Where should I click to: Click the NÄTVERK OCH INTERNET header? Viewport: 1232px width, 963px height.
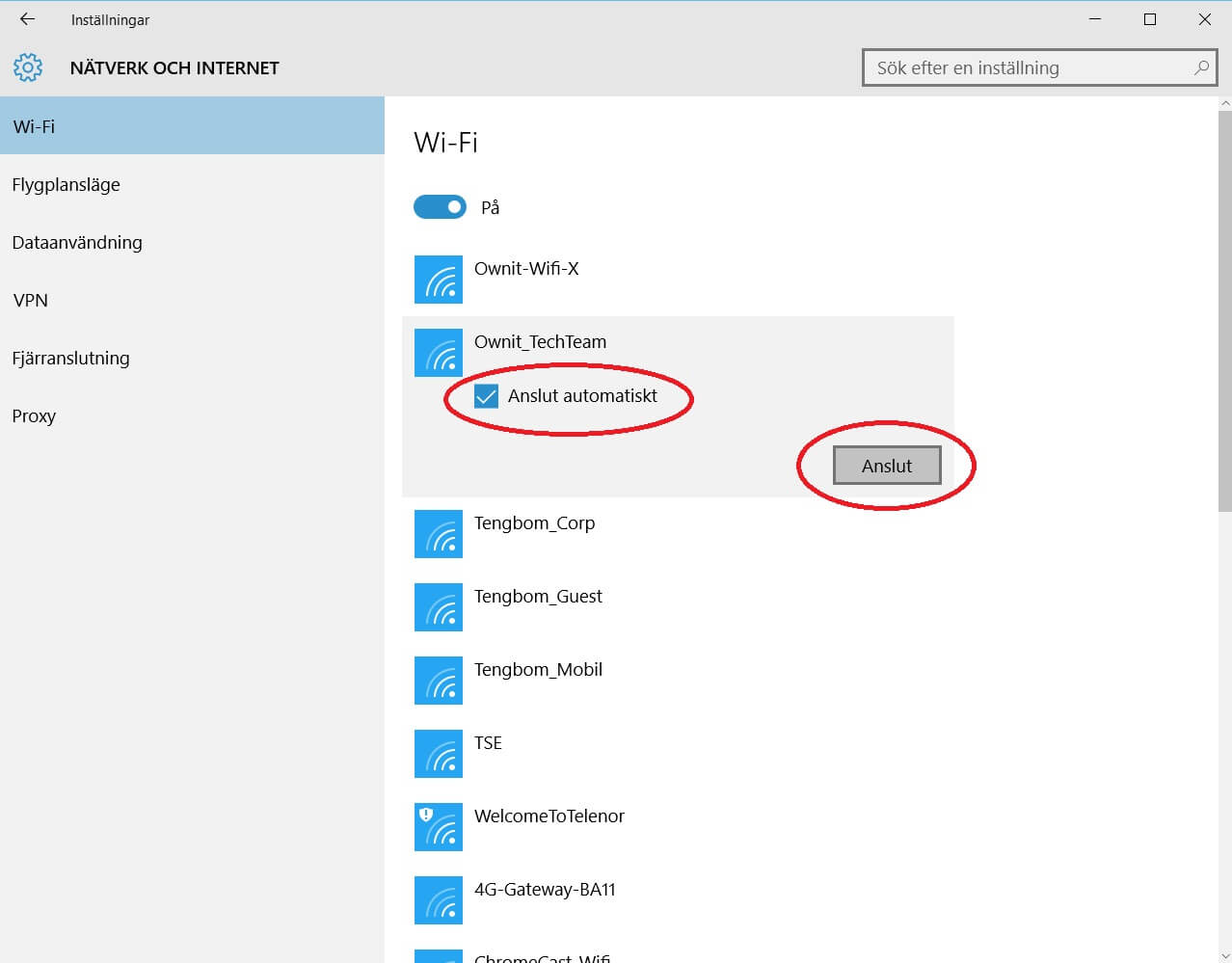pyautogui.click(x=174, y=67)
